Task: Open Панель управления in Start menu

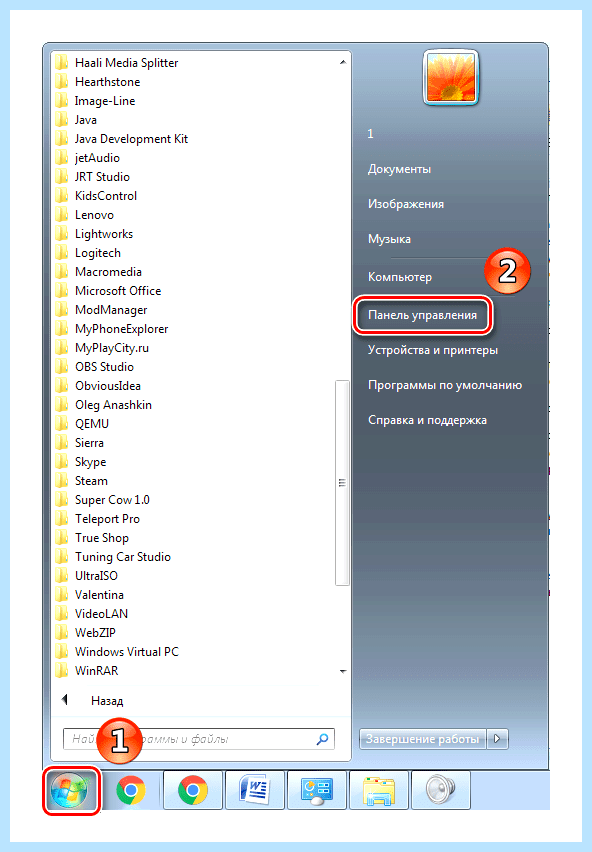Action: click(x=423, y=315)
